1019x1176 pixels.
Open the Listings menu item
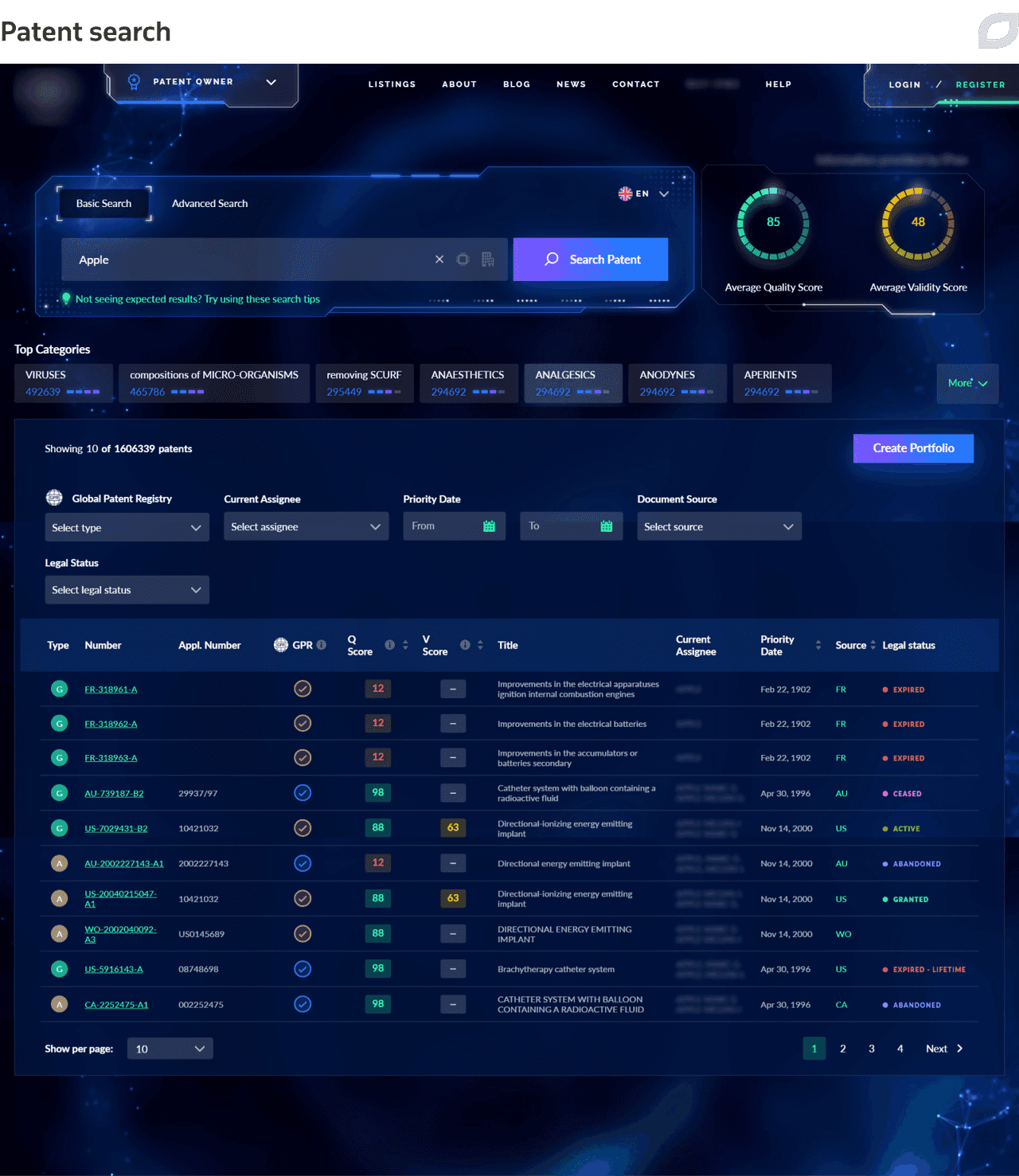tap(392, 84)
